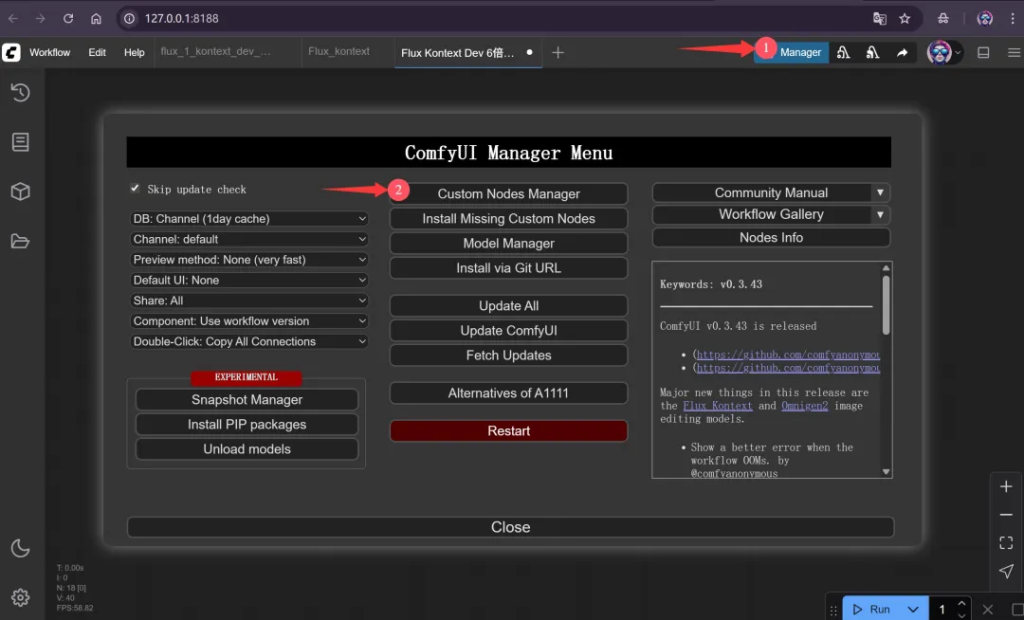This screenshot has width=1024, height=620.
Task: Click Install Missing Custom Nodes
Action: tap(509, 219)
